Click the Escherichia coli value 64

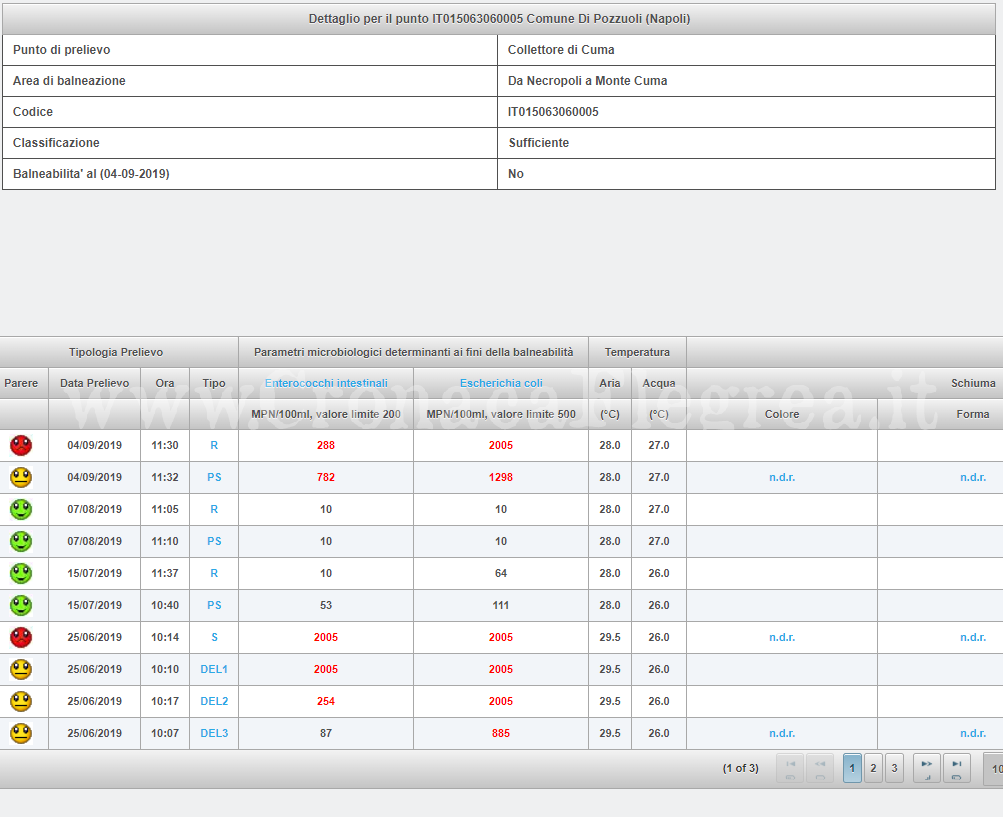click(x=501, y=573)
